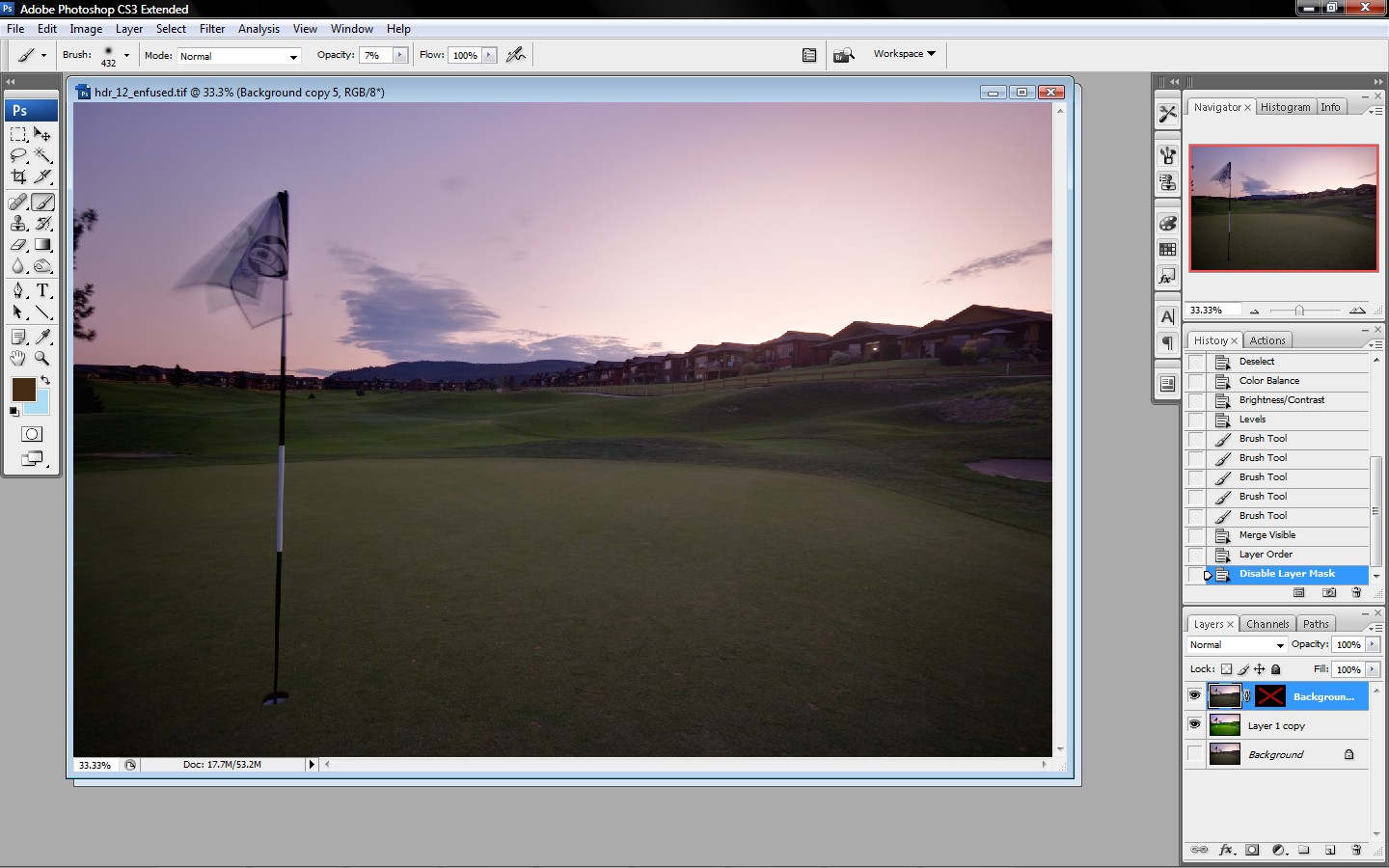Select the Crop tool
Image resolution: width=1389 pixels, height=868 pixels.
pyautogui.click(x=18, y=176)
